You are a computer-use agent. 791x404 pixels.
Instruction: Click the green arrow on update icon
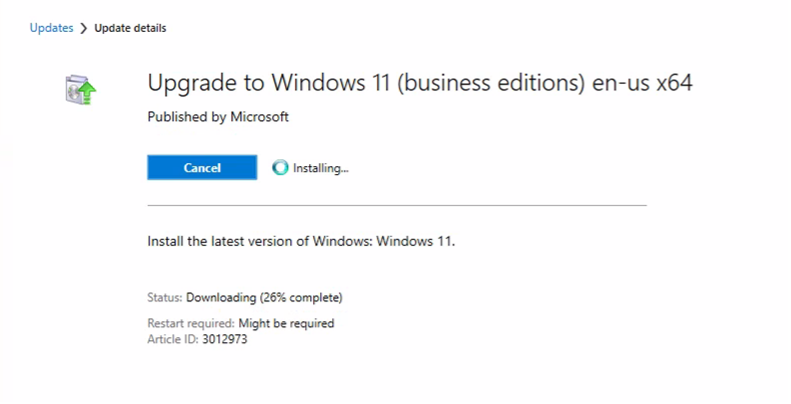[88, 93]
